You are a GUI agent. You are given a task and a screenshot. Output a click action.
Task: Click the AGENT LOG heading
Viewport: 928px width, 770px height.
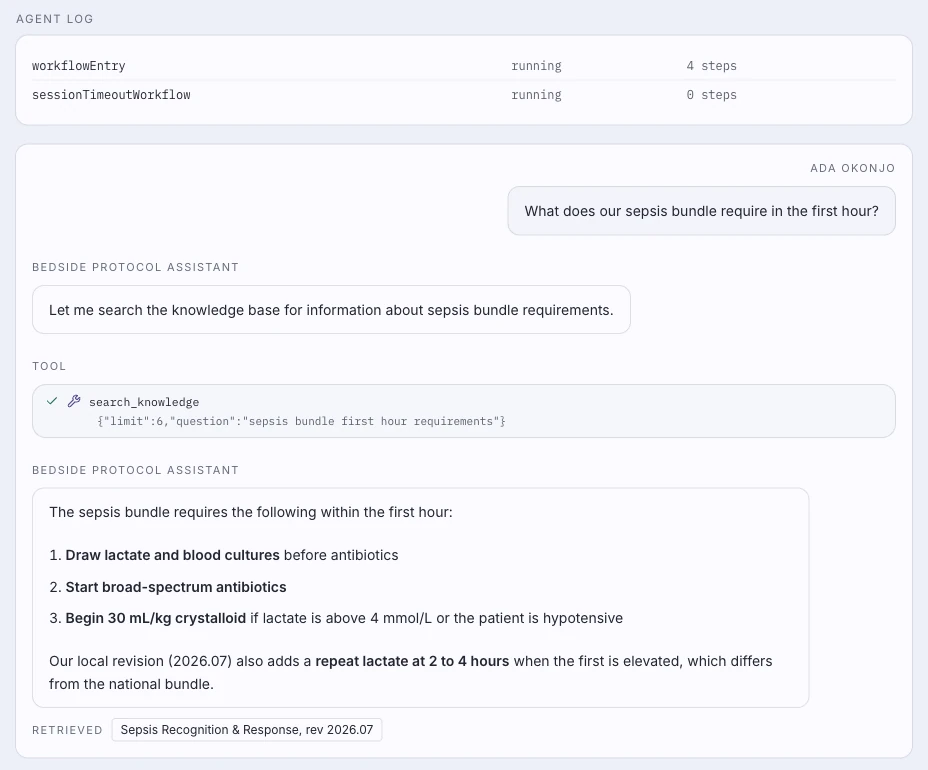coord(54,19)
